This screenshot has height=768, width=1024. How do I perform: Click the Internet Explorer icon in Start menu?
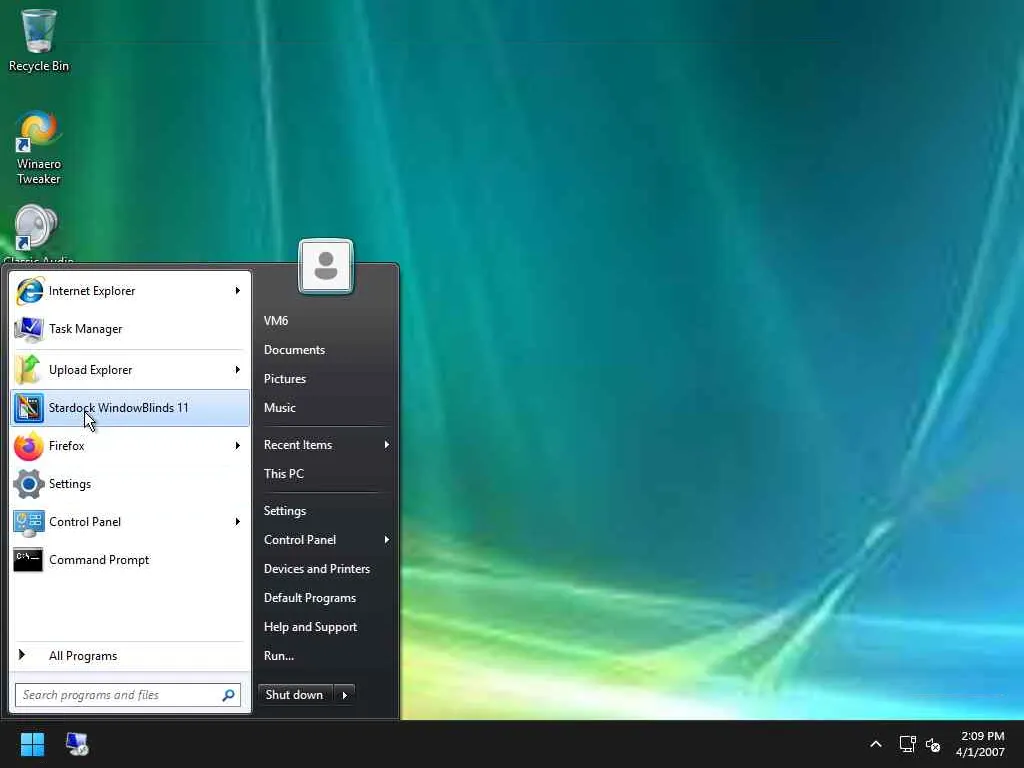coord(29,291)
